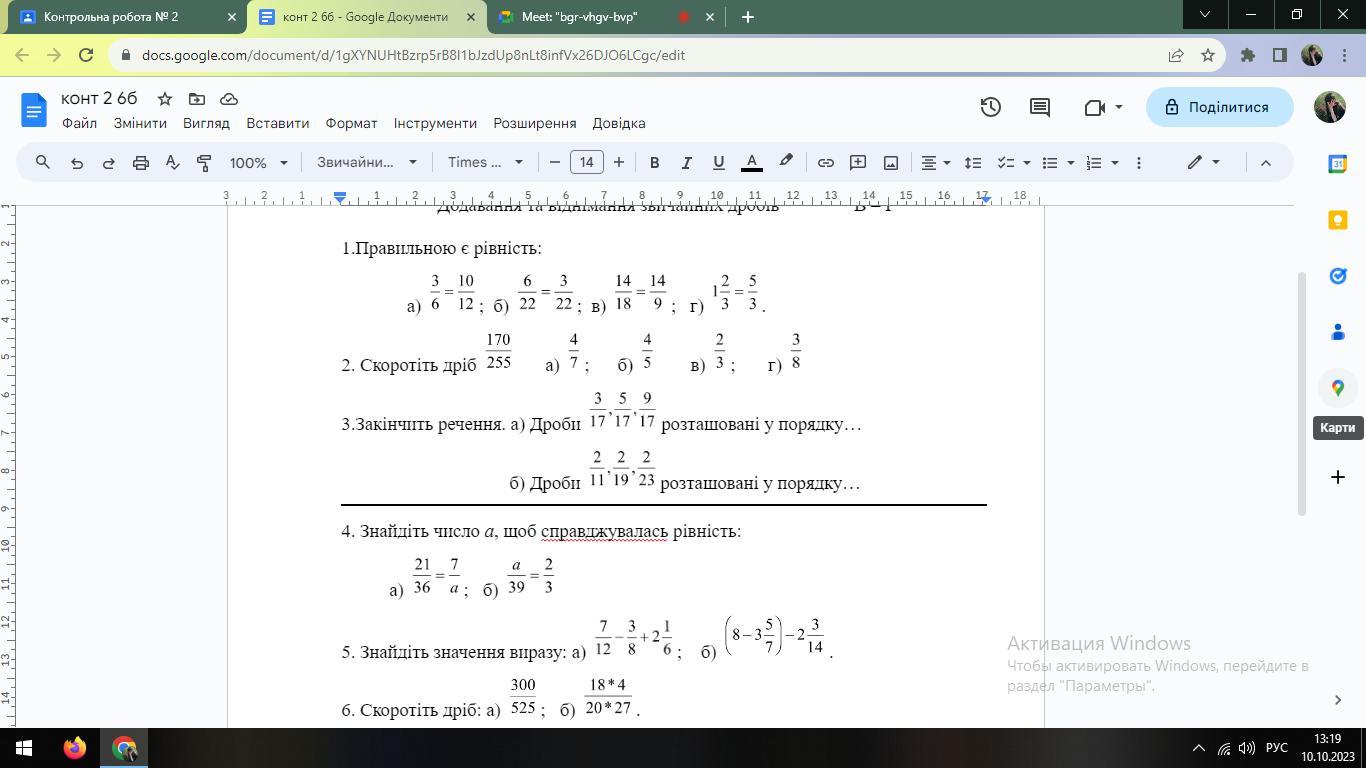Bookmark this page with the star
Image resolution: width=1366 pixels, height=768 pixels.
coord(1207,55)
